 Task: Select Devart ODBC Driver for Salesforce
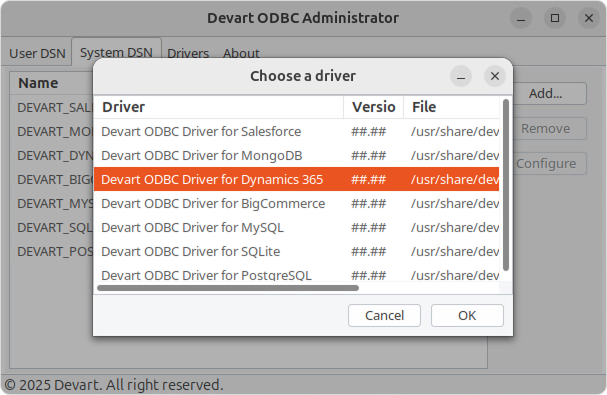point(297,131)
